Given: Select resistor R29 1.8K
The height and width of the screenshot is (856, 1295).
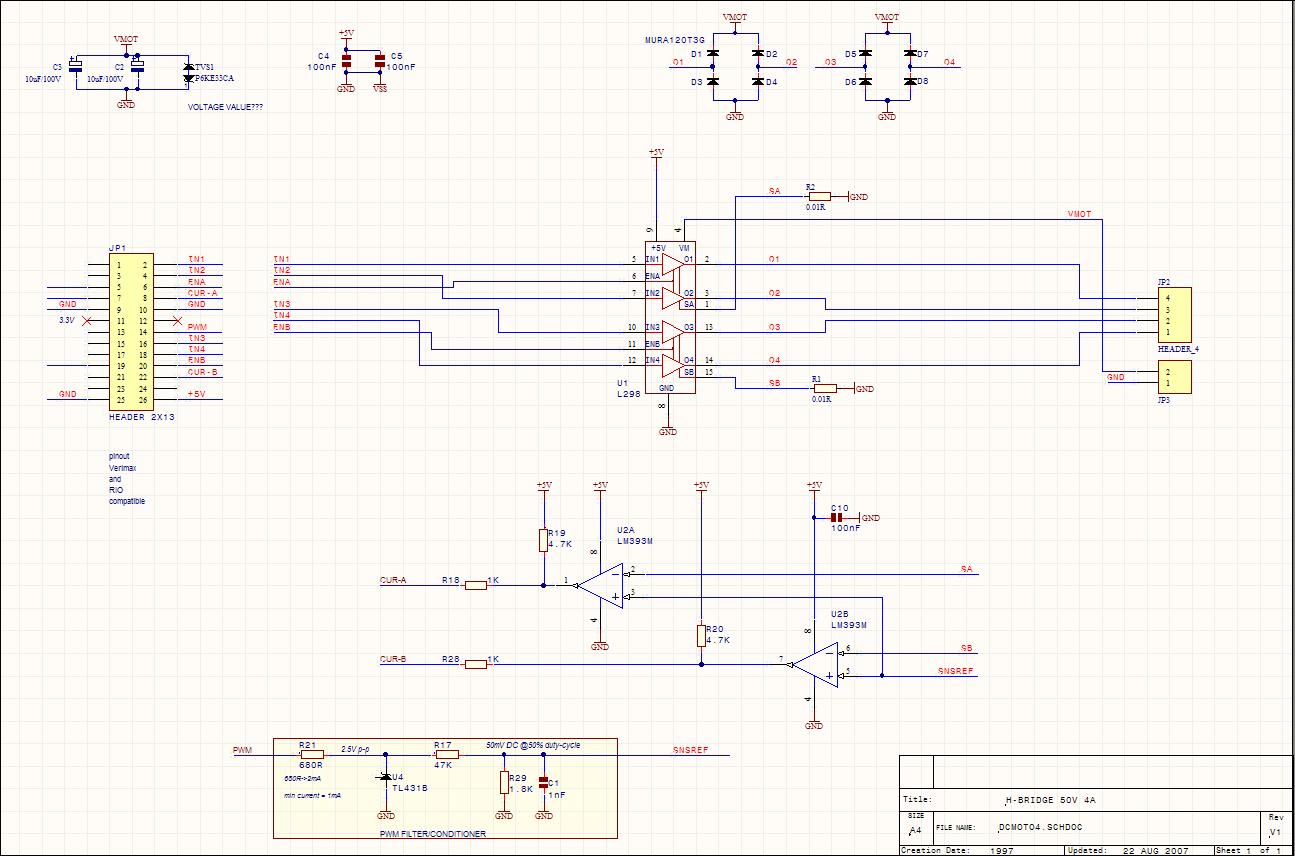Looking at the screenshot, I should pos(503,782).
